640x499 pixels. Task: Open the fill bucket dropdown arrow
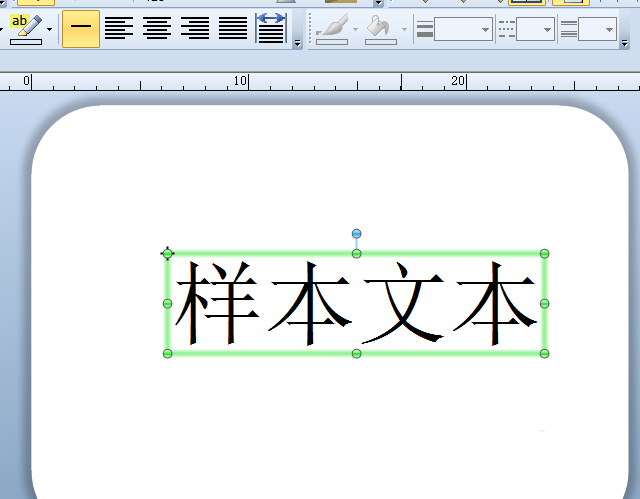[x=404, y=29]
